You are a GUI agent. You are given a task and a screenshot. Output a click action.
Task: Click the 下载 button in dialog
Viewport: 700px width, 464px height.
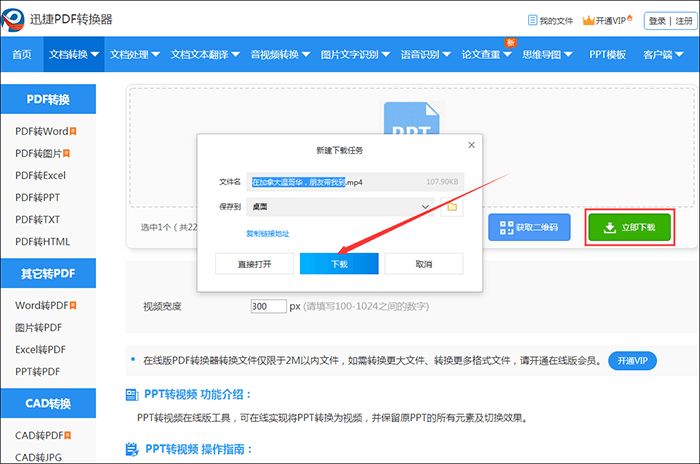pyautogui.click(x=339, y=264)
